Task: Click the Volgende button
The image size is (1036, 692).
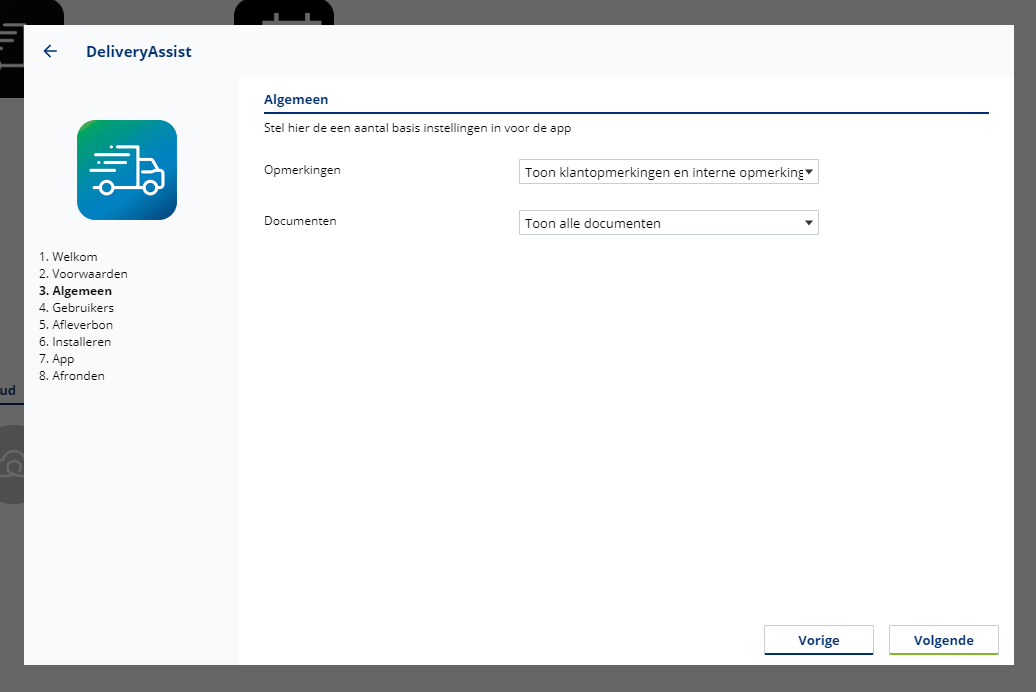Action: pos(944,640)
